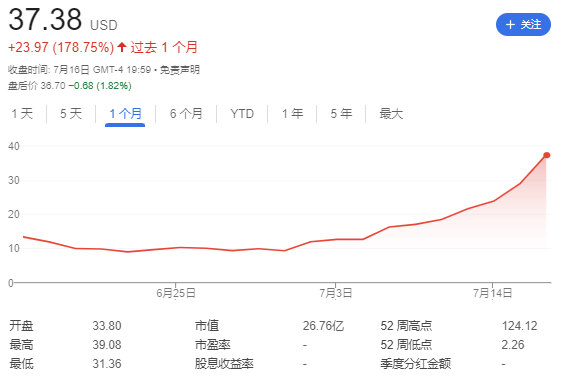This screenshot has width=564, height=380.
Task: Open the 6 个月 chart range
Action: coord(186,114)
